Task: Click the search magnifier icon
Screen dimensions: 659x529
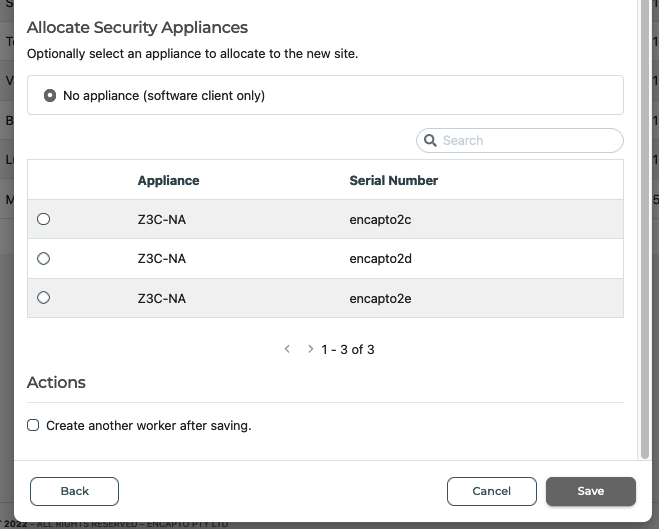Action: click(x=430, y=140)
